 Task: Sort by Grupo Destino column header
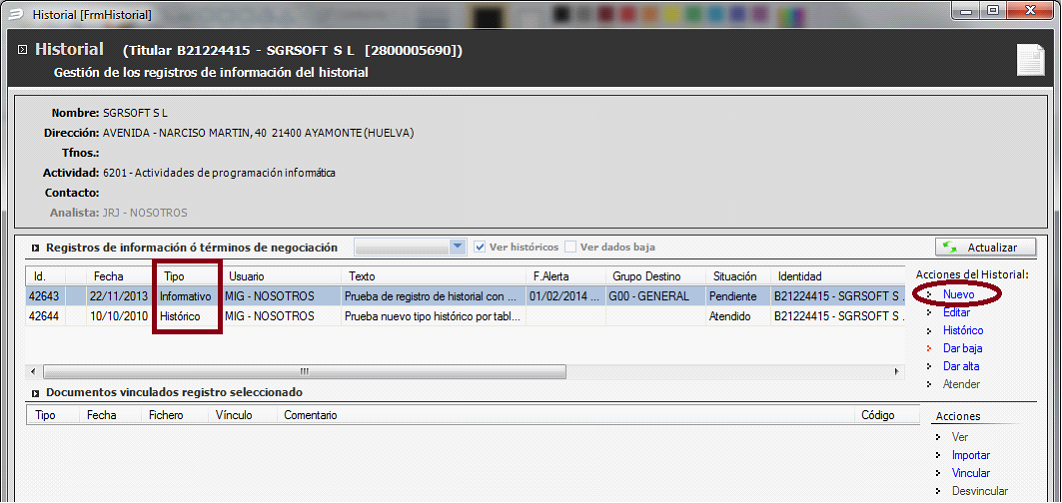pos(654,276)
